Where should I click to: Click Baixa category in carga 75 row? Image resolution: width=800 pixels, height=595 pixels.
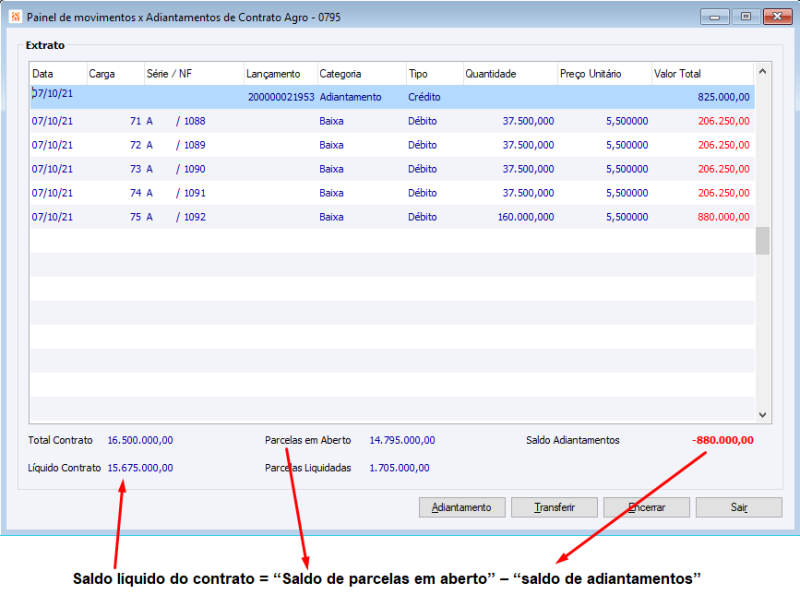331,217
